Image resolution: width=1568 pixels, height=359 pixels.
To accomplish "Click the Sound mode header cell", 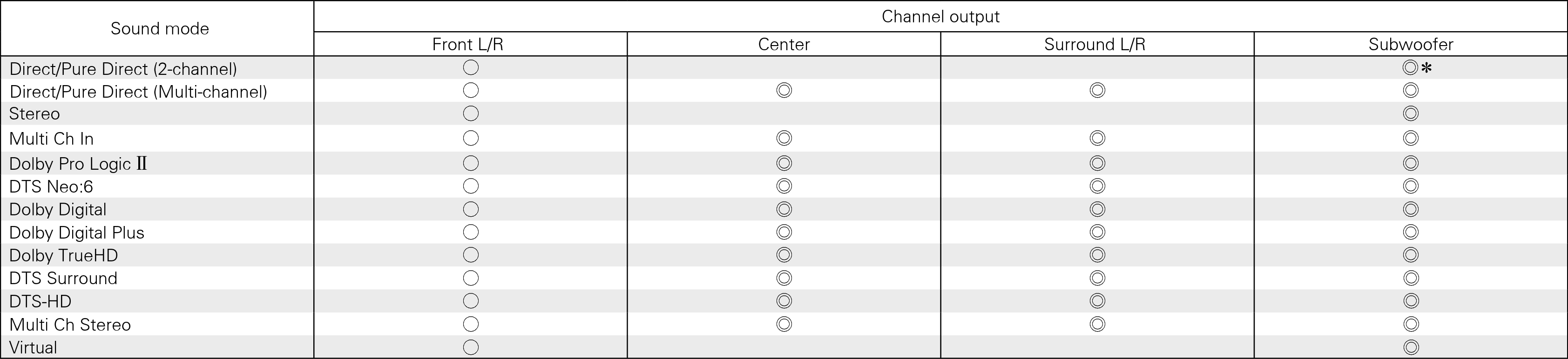I will pyautogui.click(x=160, y=28).
